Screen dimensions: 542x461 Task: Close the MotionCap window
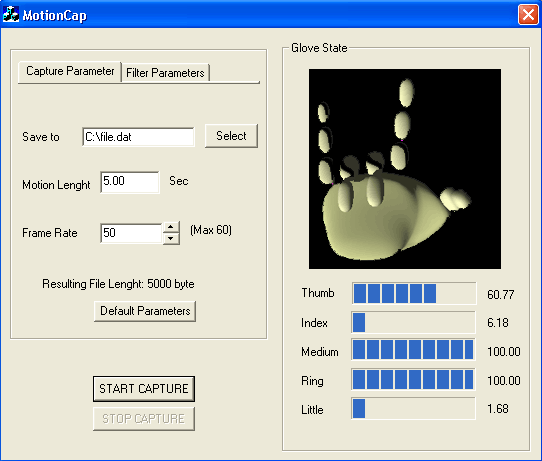[x=528, y=15]
